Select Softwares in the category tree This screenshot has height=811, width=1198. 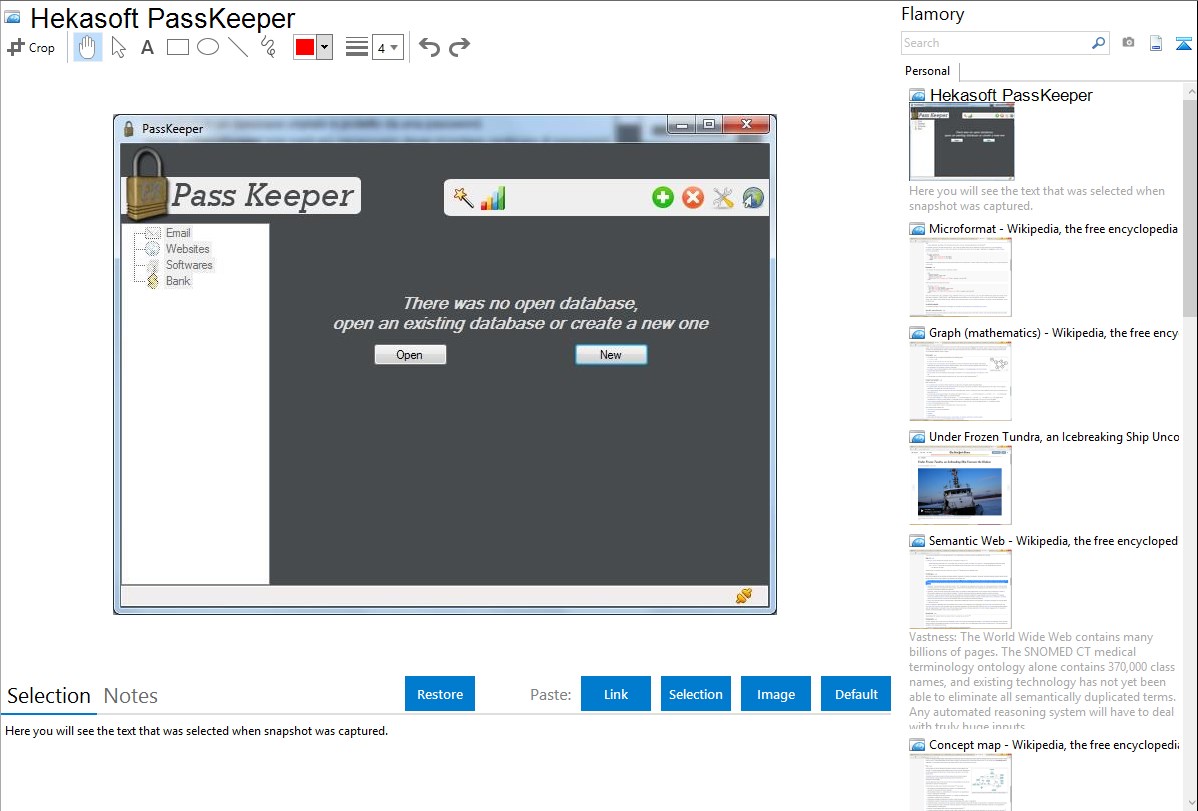point(189,264)
